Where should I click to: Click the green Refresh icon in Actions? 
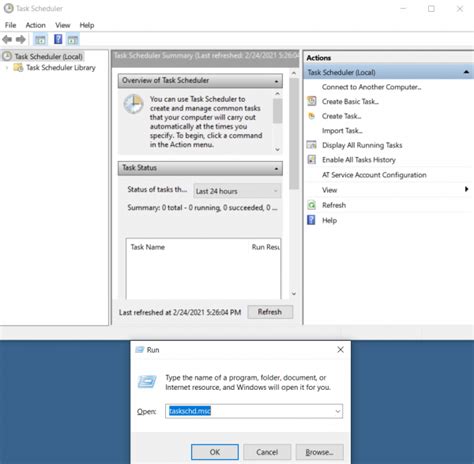312,205
